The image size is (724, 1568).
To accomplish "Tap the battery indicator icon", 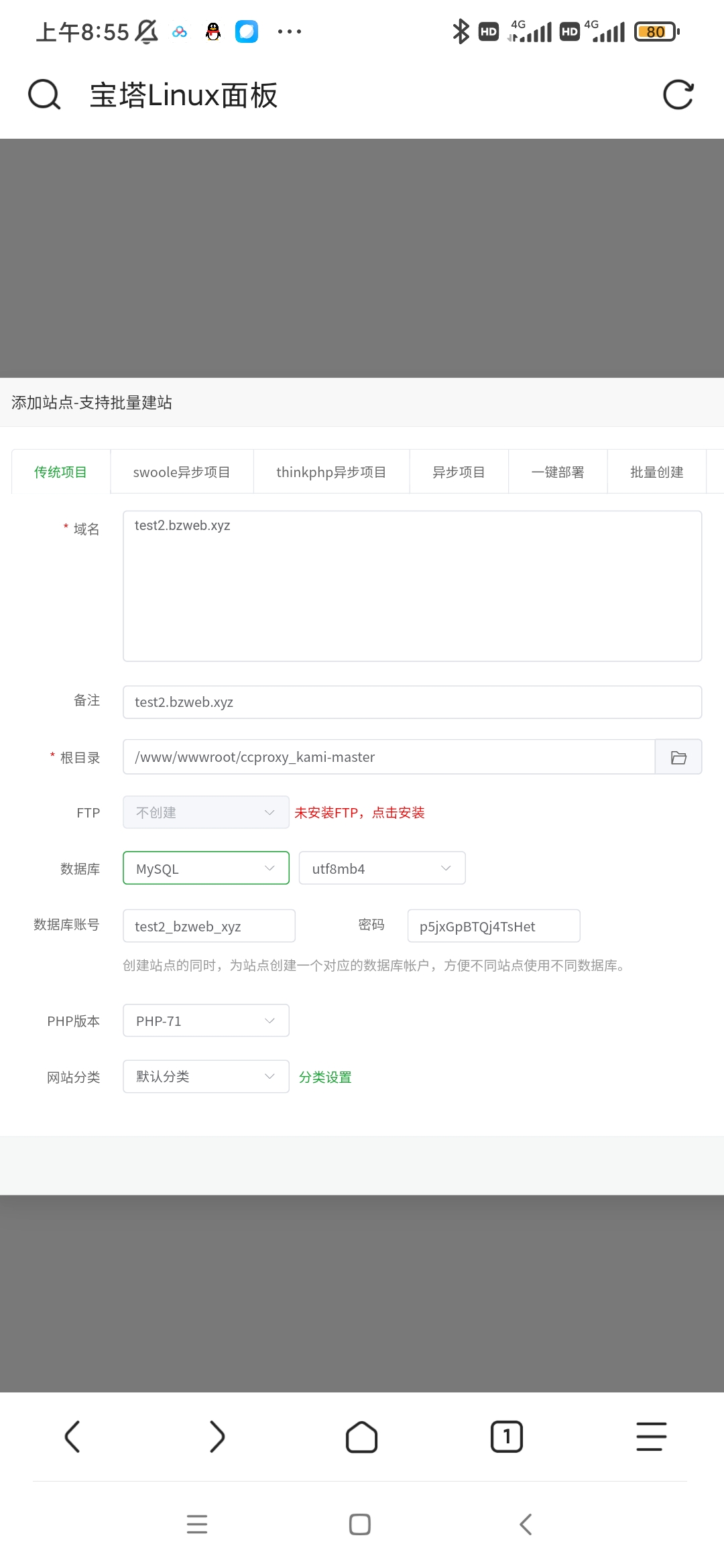I will coord(657,31).
